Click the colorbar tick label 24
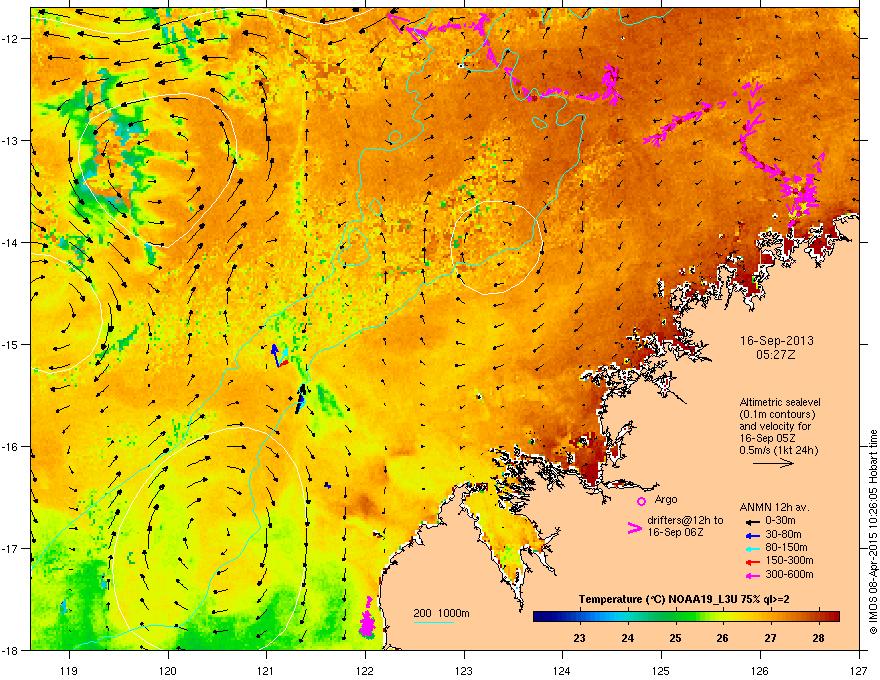Image resolution: width=880 pixels, height=680 pixels. coord(627,638)
